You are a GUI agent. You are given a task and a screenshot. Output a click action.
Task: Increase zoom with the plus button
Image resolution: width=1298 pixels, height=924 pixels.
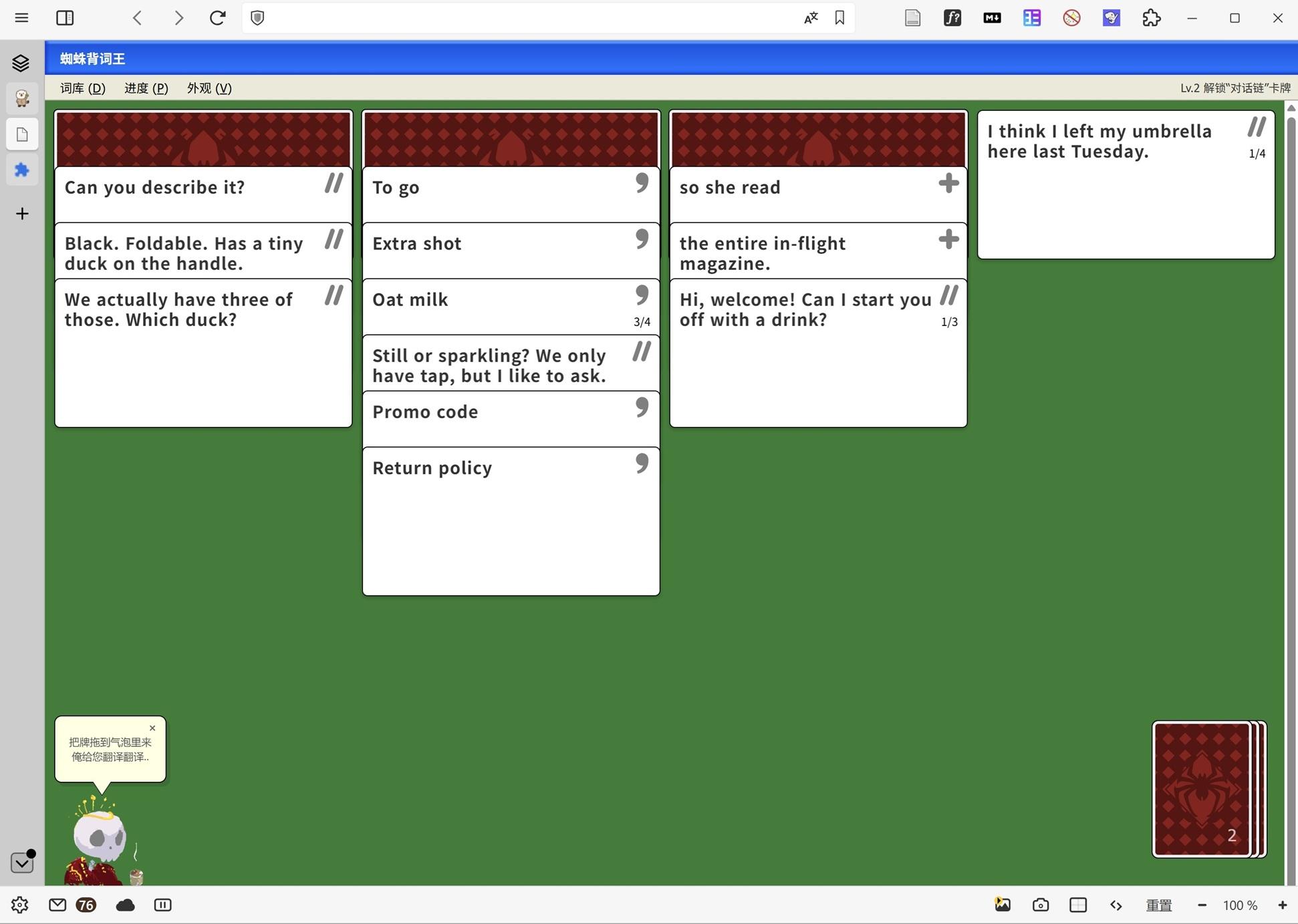pyautogui.click(x=1282, y=905)
